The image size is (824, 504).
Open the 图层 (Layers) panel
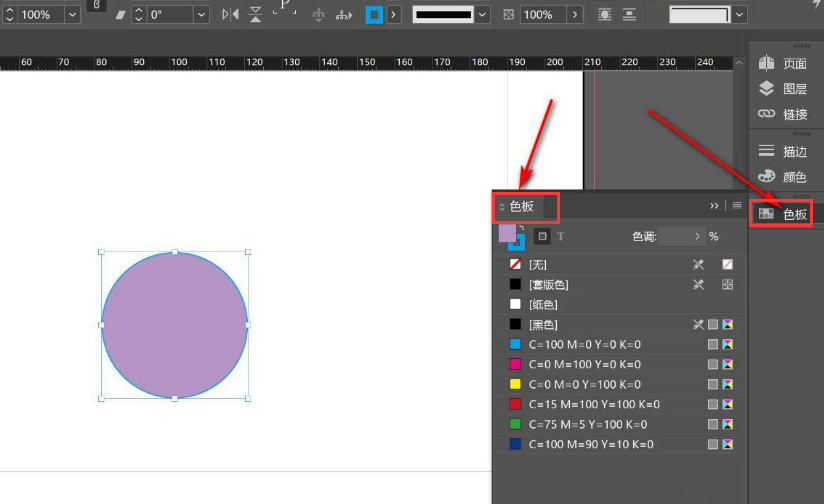pos(782,89)
